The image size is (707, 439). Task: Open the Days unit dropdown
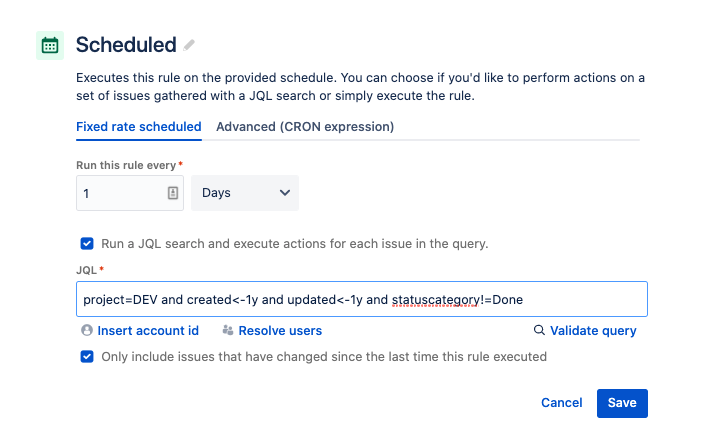click(x=244, y=193)
